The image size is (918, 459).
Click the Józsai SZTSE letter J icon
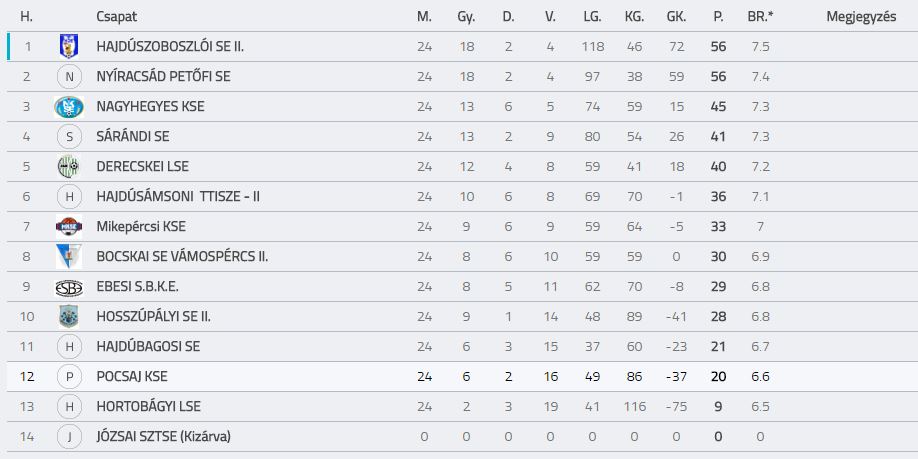pos(69,437)
